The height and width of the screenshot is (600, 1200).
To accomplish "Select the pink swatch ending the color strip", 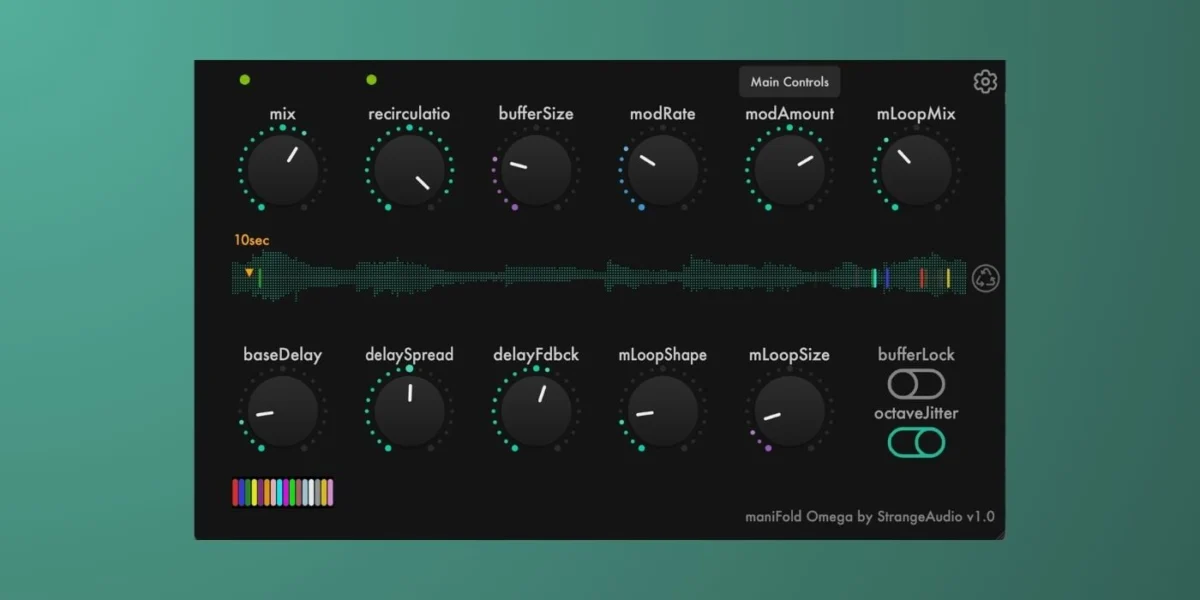I will (x=330, y=492).
